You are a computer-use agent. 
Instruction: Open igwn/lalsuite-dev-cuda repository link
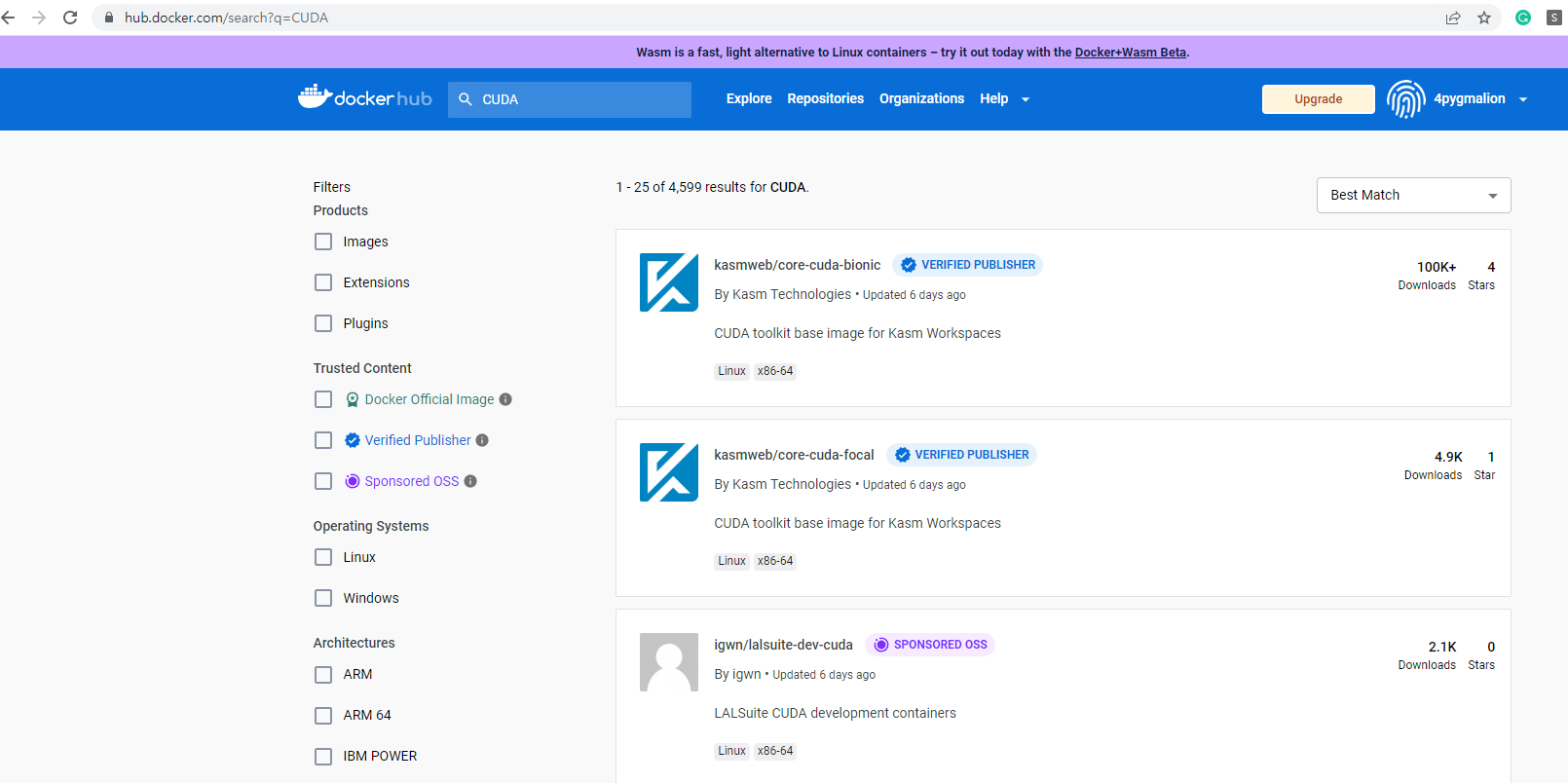tap(783, 645)
